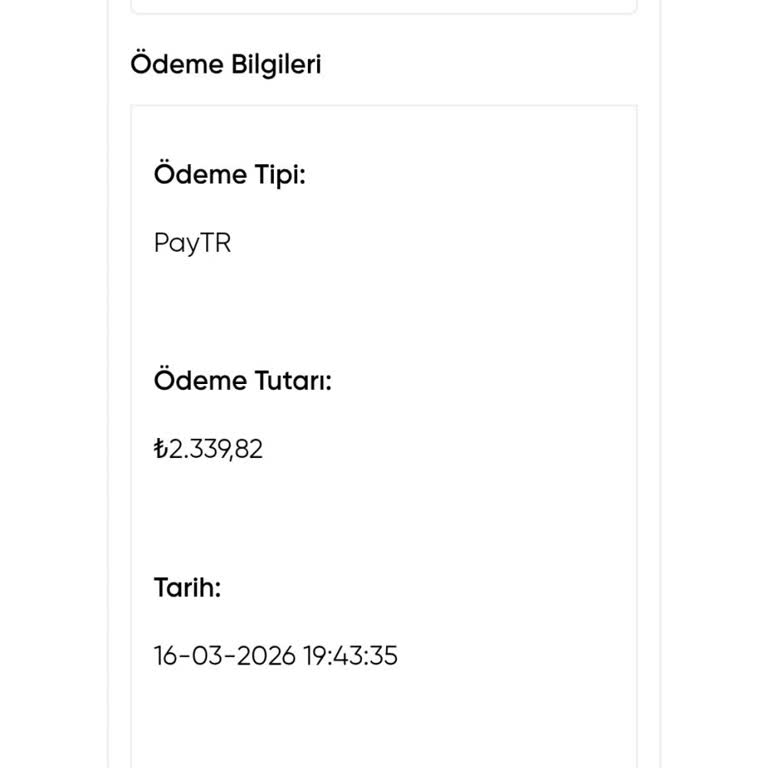The image size is (768, 768).
Task: Click the "Ödeme Bilgileri" section heading
Action: (226, 65)
